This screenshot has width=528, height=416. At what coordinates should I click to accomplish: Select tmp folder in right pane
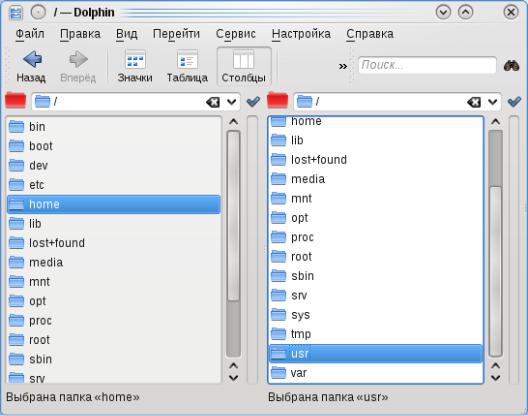click(x=376, y=334)
